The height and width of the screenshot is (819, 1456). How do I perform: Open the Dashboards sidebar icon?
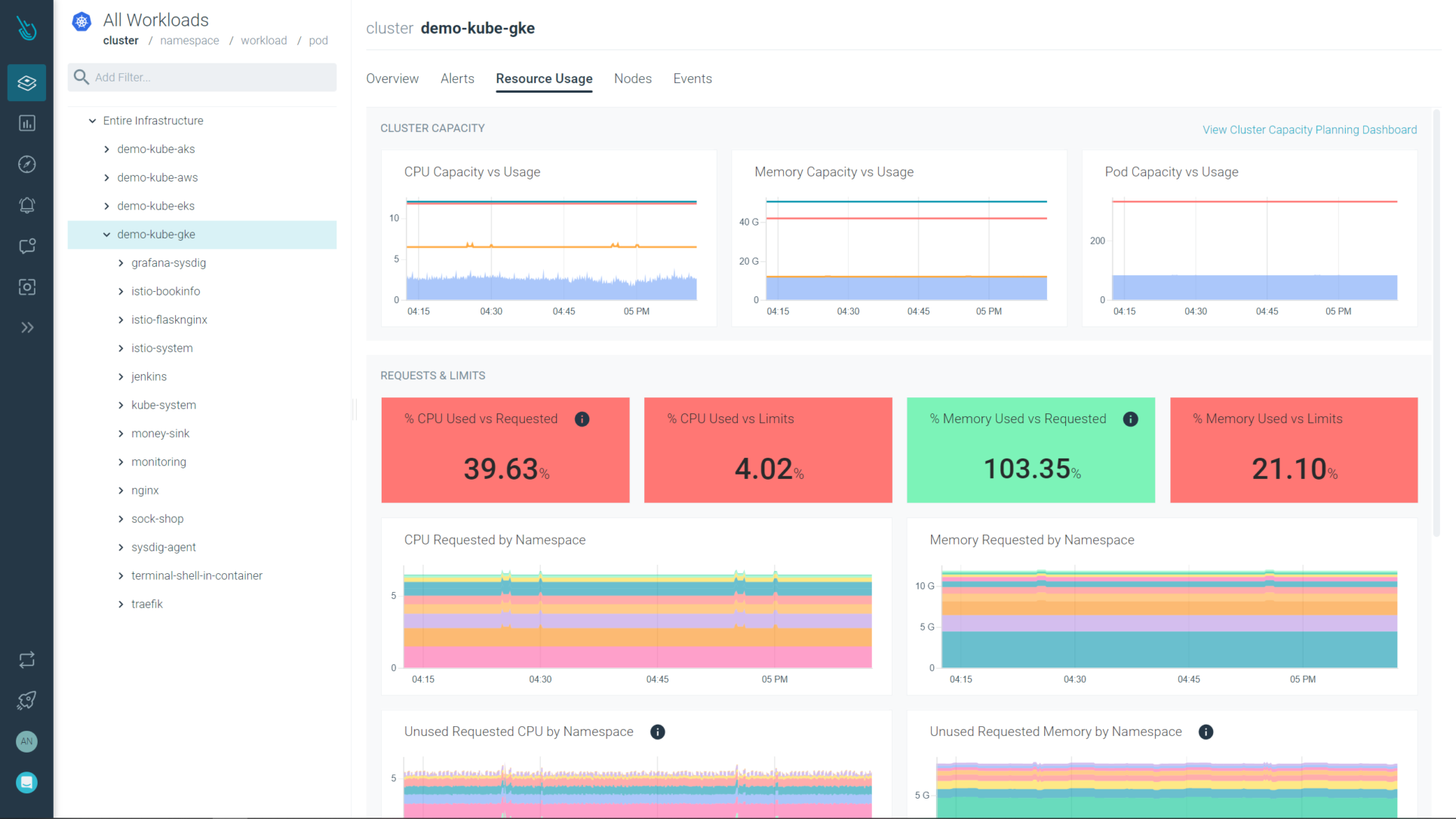coord(26,123)
